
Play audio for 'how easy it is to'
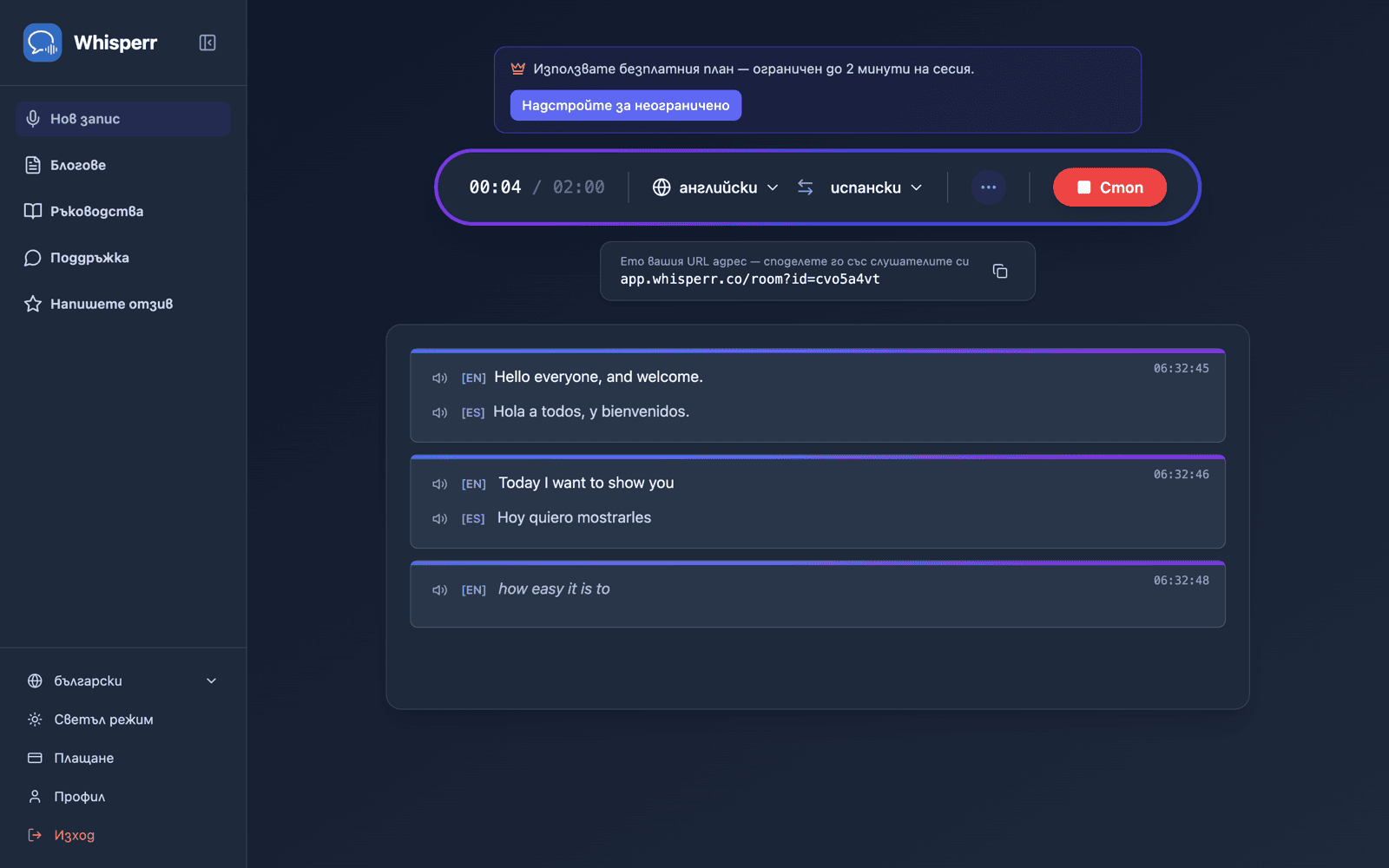(x=440, y=589)
